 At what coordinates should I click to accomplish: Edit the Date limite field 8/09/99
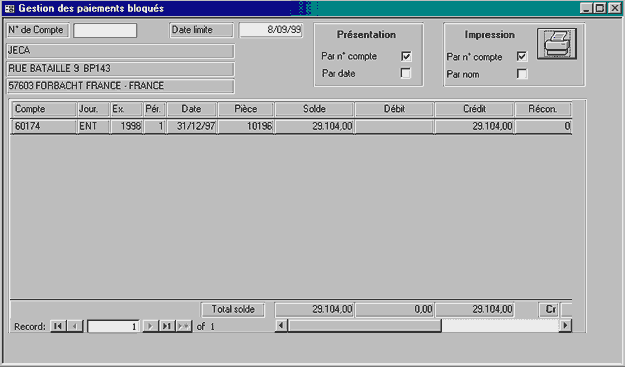point(271,30)
